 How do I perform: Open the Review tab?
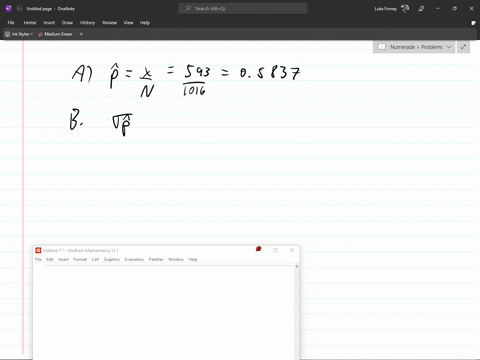(x=109, y=23)
